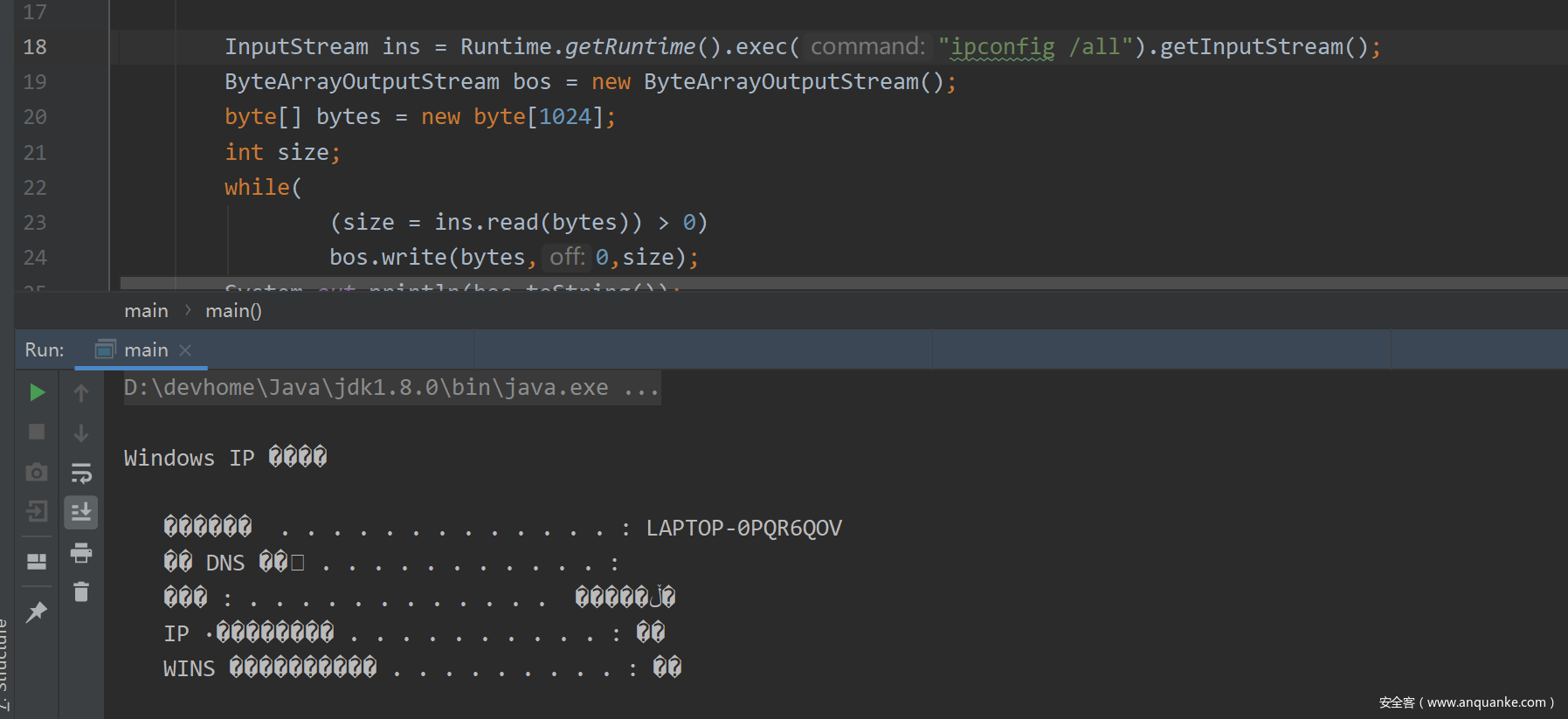Close the main run tab
1568x719 pixels.
tap(185, 350)
